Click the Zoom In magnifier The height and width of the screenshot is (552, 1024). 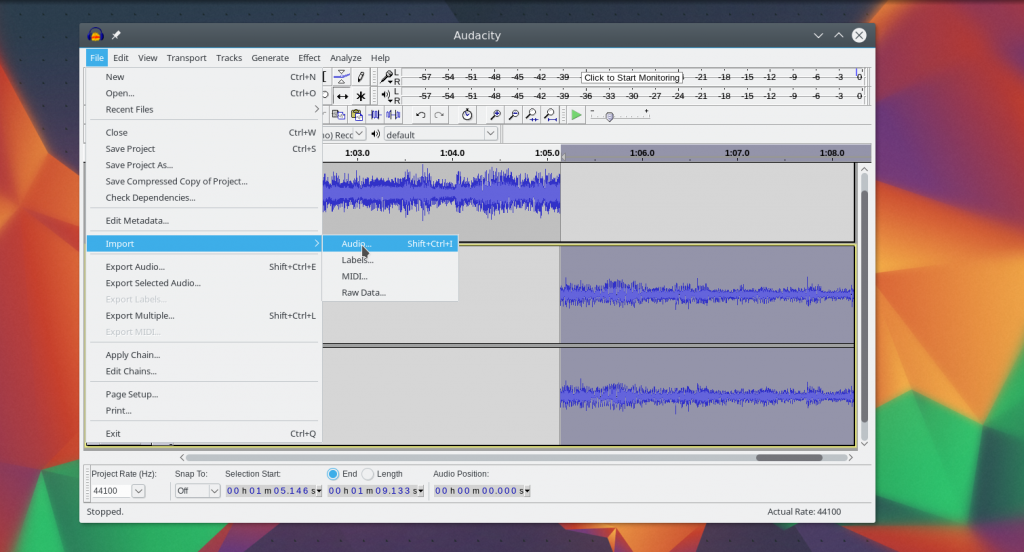click(x=494, y=115)
